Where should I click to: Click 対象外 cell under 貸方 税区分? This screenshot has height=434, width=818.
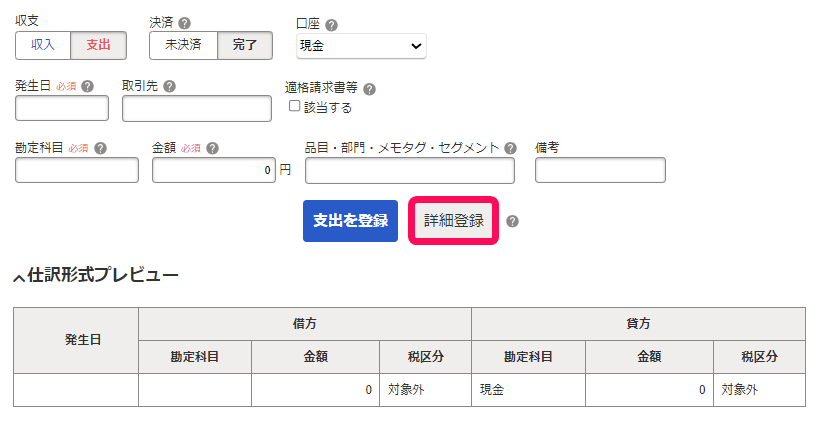pos(759,390)
